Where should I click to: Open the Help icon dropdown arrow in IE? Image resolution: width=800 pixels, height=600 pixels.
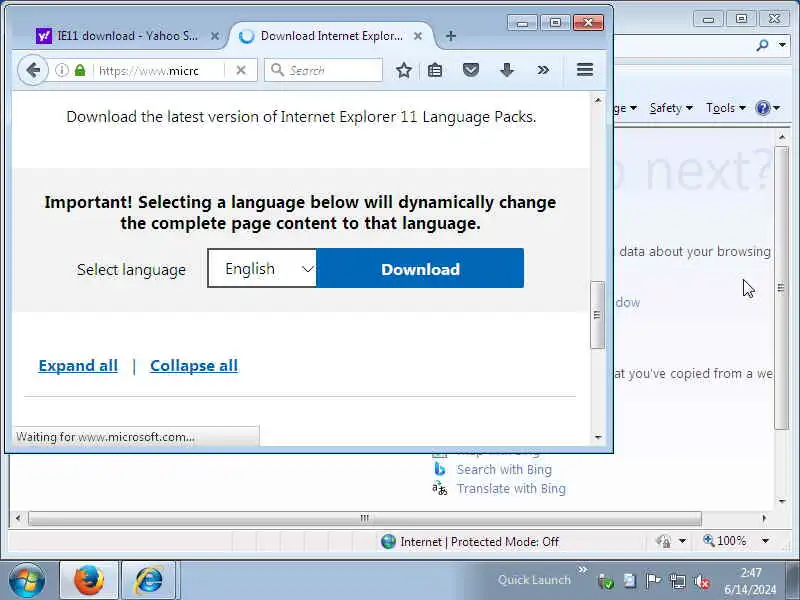click(777, 108)
